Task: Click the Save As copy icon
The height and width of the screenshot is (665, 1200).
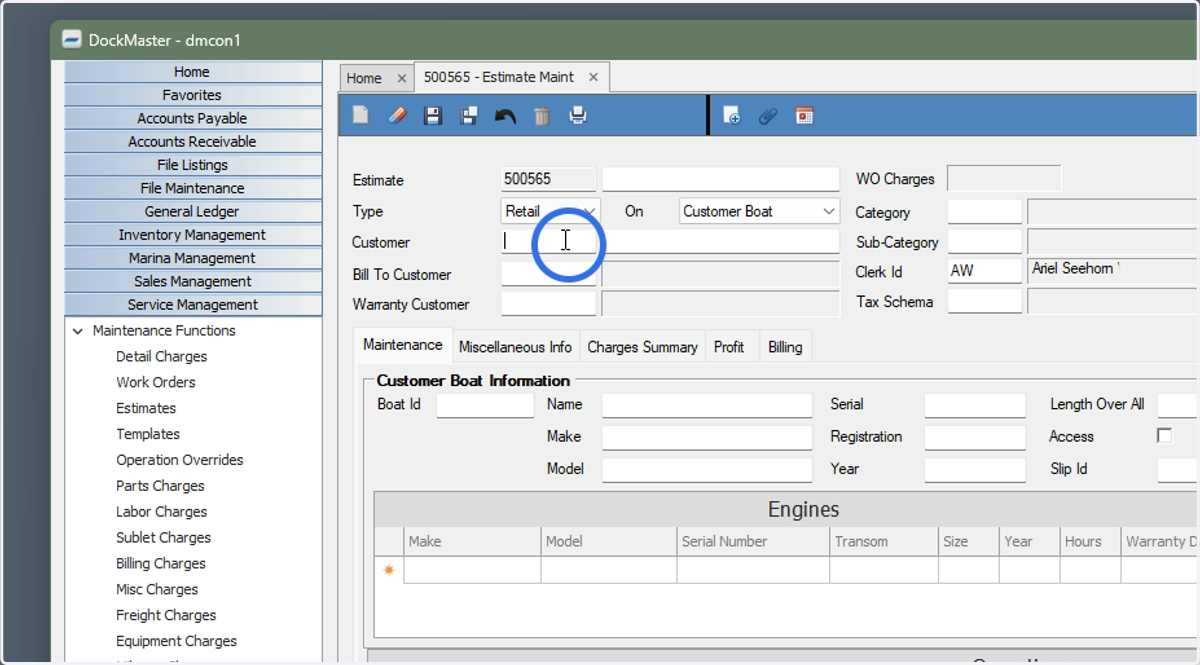Action: pos(469,116)
